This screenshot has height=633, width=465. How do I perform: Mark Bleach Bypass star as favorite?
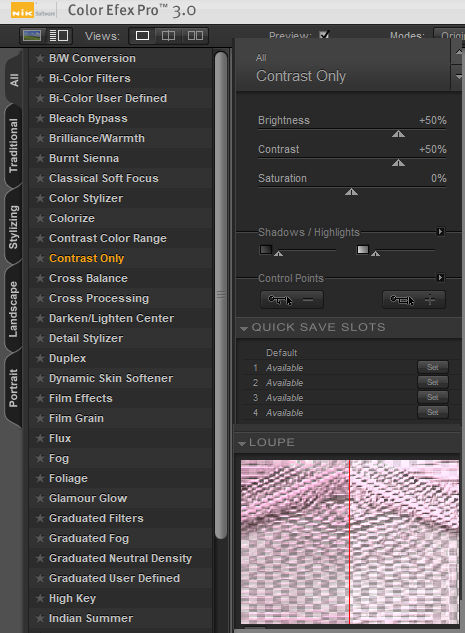click(40, 118)
